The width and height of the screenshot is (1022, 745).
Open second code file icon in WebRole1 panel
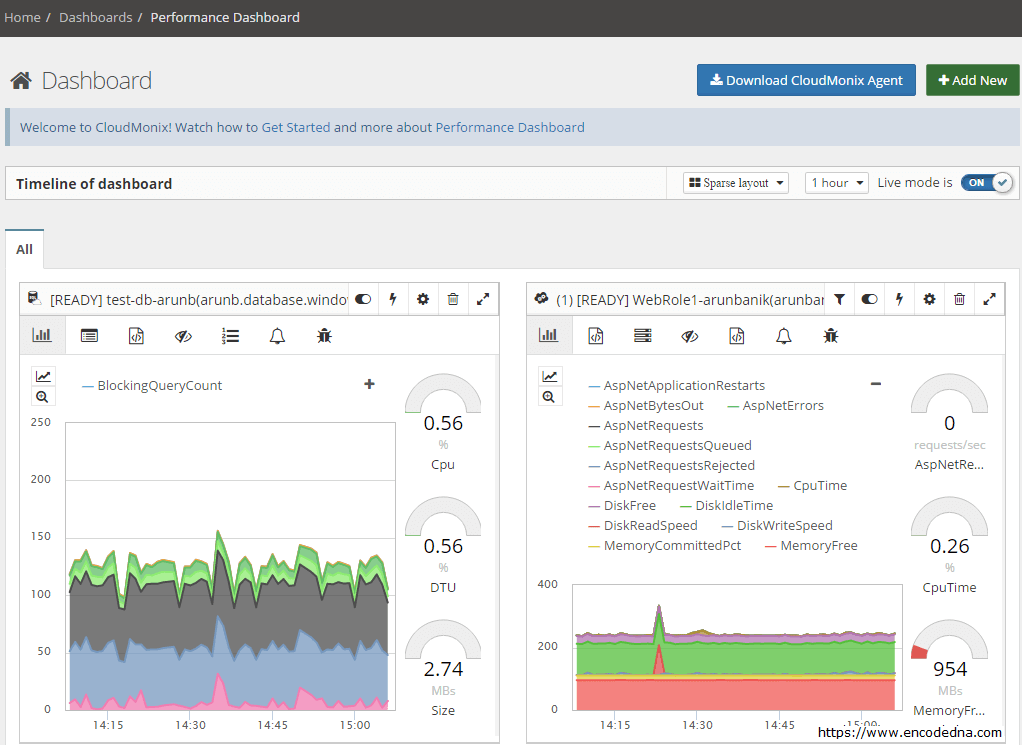737,336
